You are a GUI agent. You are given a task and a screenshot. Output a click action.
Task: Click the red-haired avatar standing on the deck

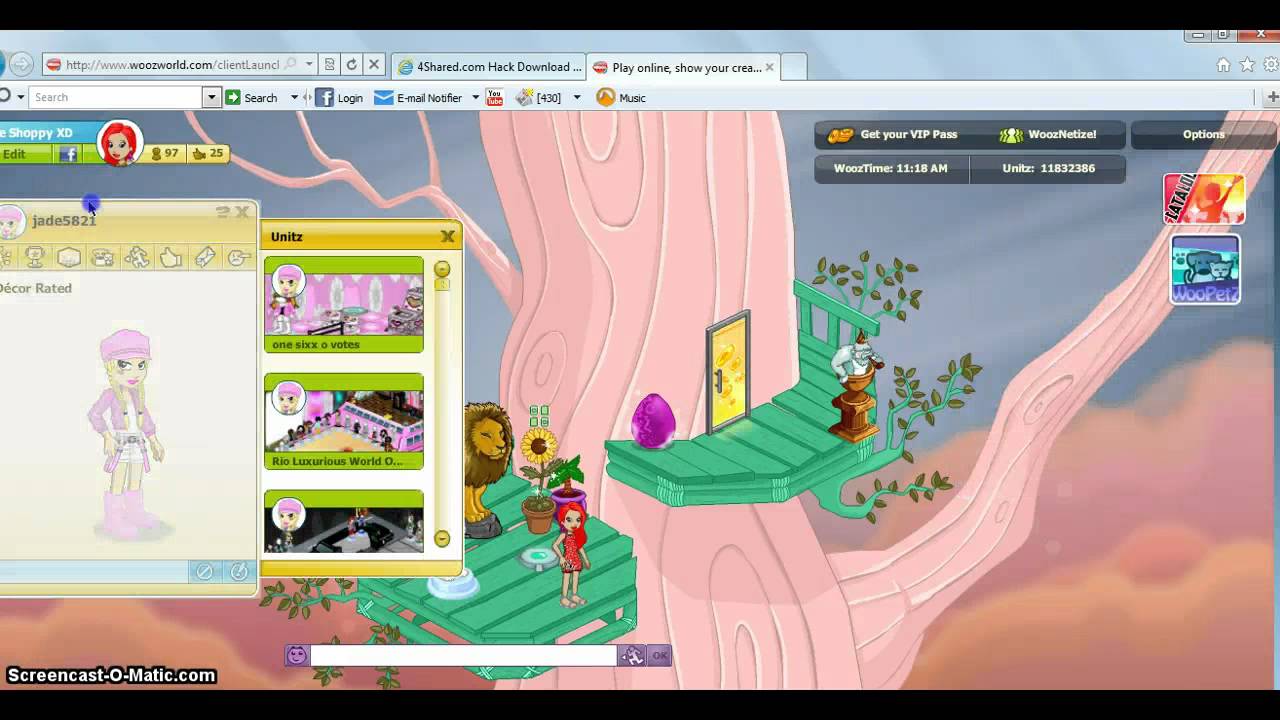[572, 553]
